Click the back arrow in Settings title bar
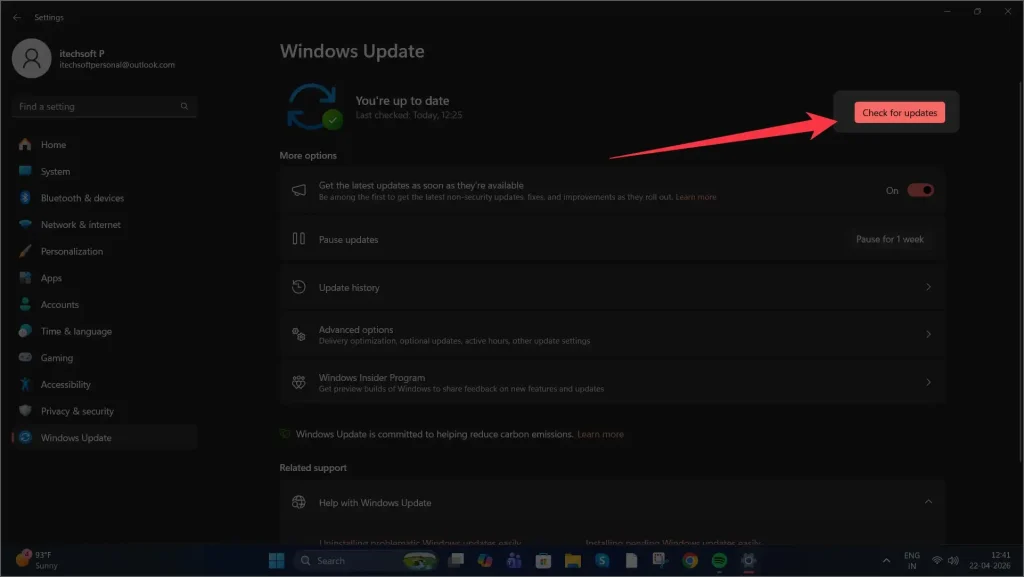The image size is (1024, 577). tap(17, 18)
